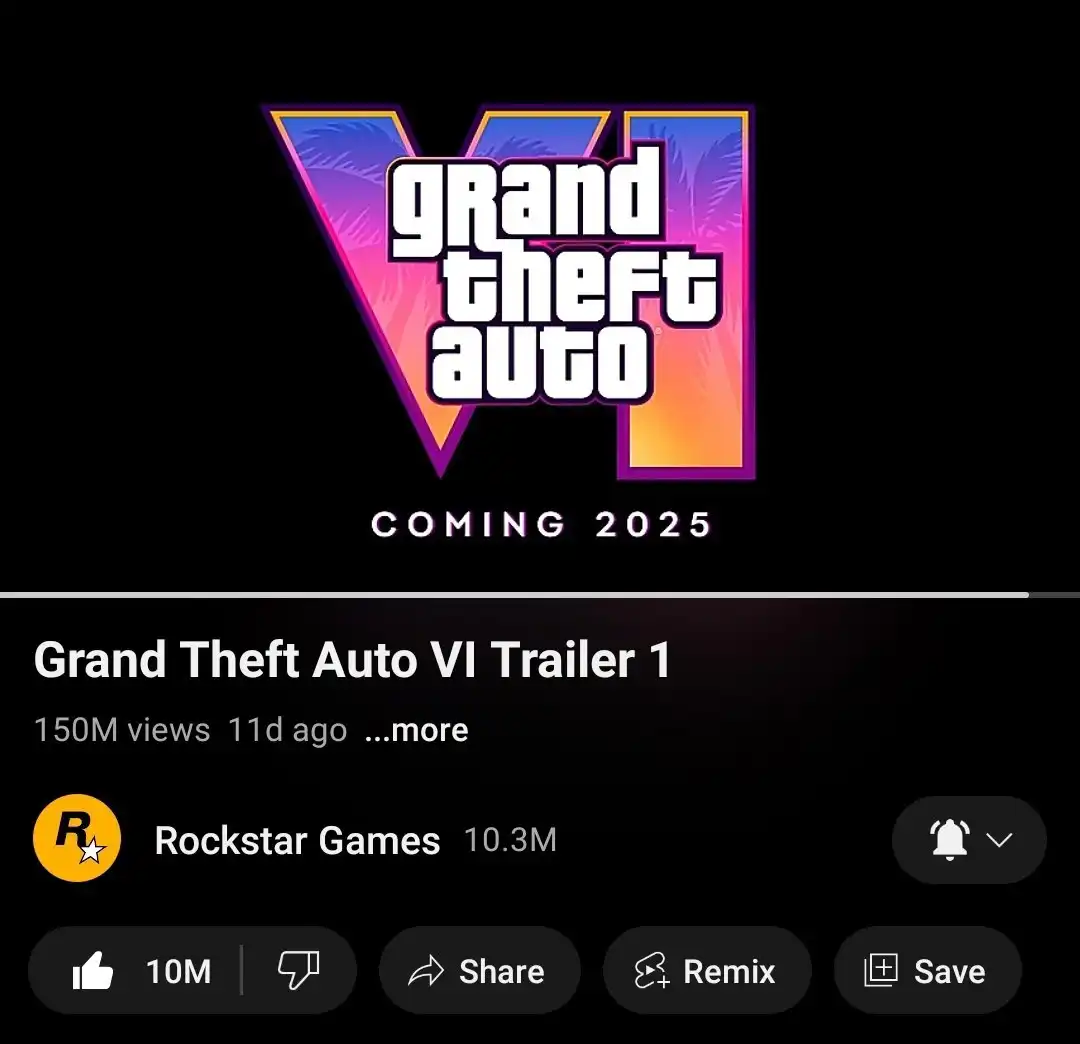Seek on the video progress bar

point(540,594)
